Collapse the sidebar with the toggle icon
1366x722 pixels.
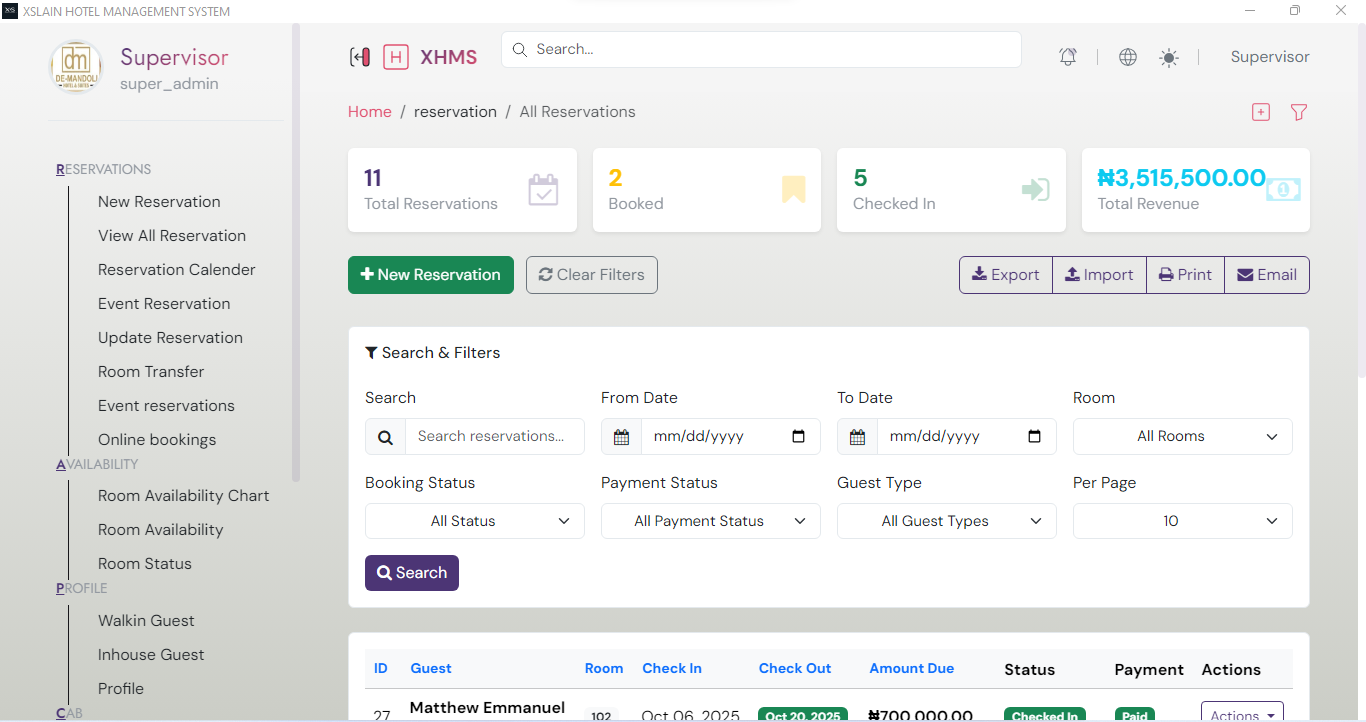coord(360,56)
